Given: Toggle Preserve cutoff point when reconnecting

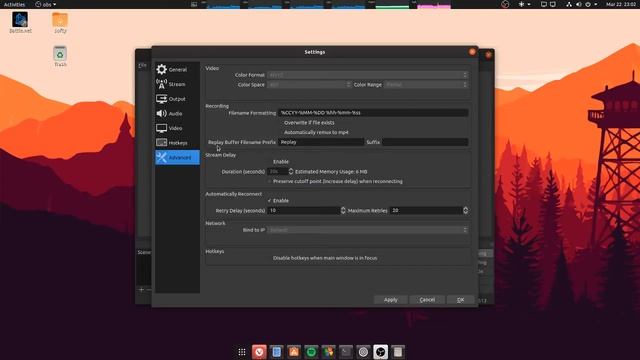Looking at the screenshot, I should pyautogui.click(x=335, y=181).
